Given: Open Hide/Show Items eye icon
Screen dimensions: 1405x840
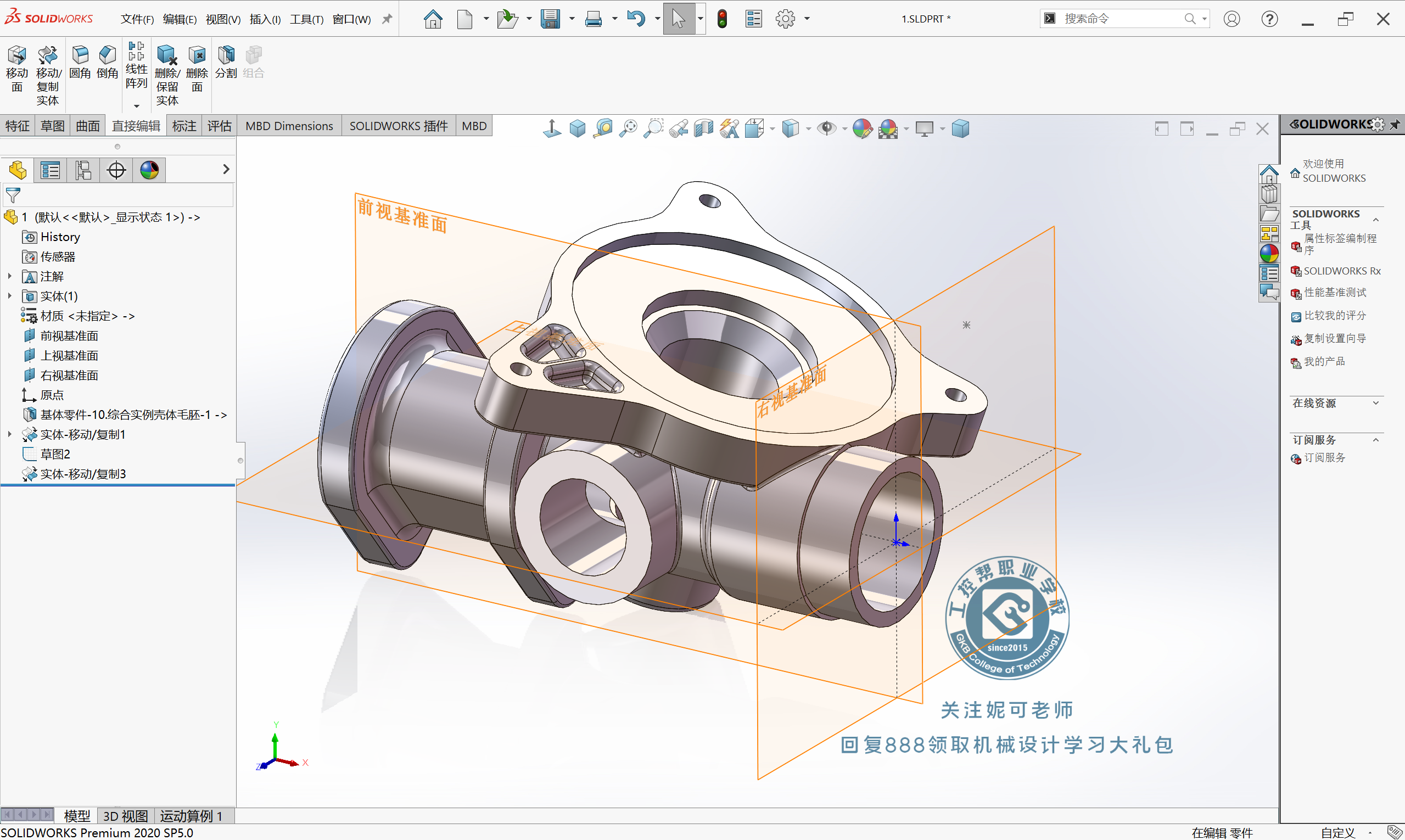Looking at the screenshot, I should click(x=826, y=128).
